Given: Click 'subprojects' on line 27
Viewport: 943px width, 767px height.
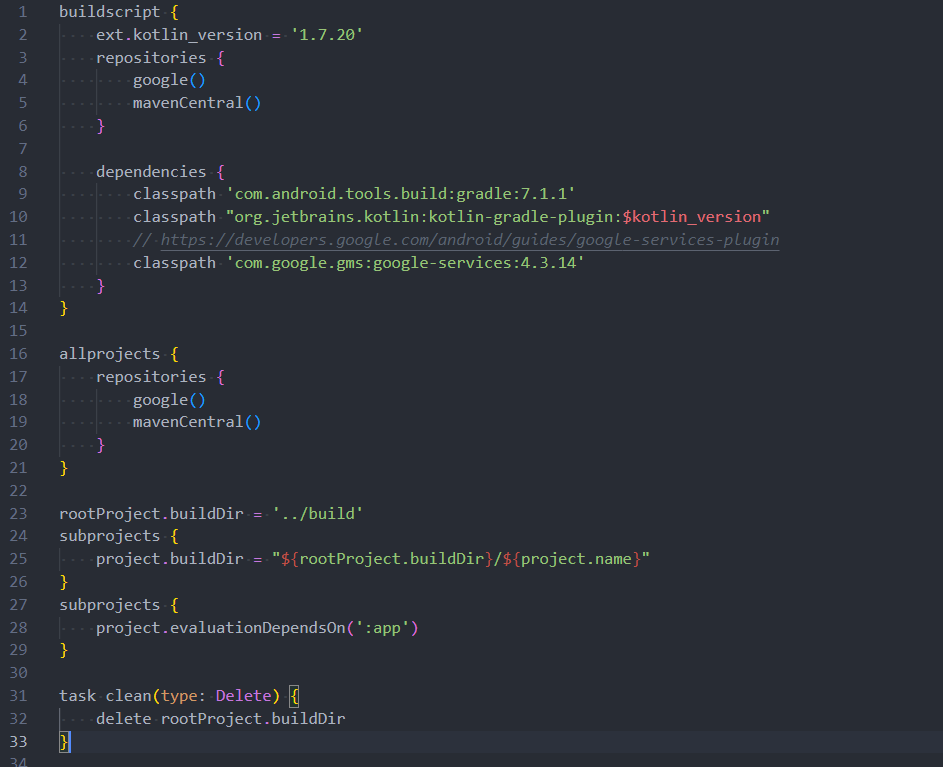Looking at the screenshot, I should click(x=109, y=605).
